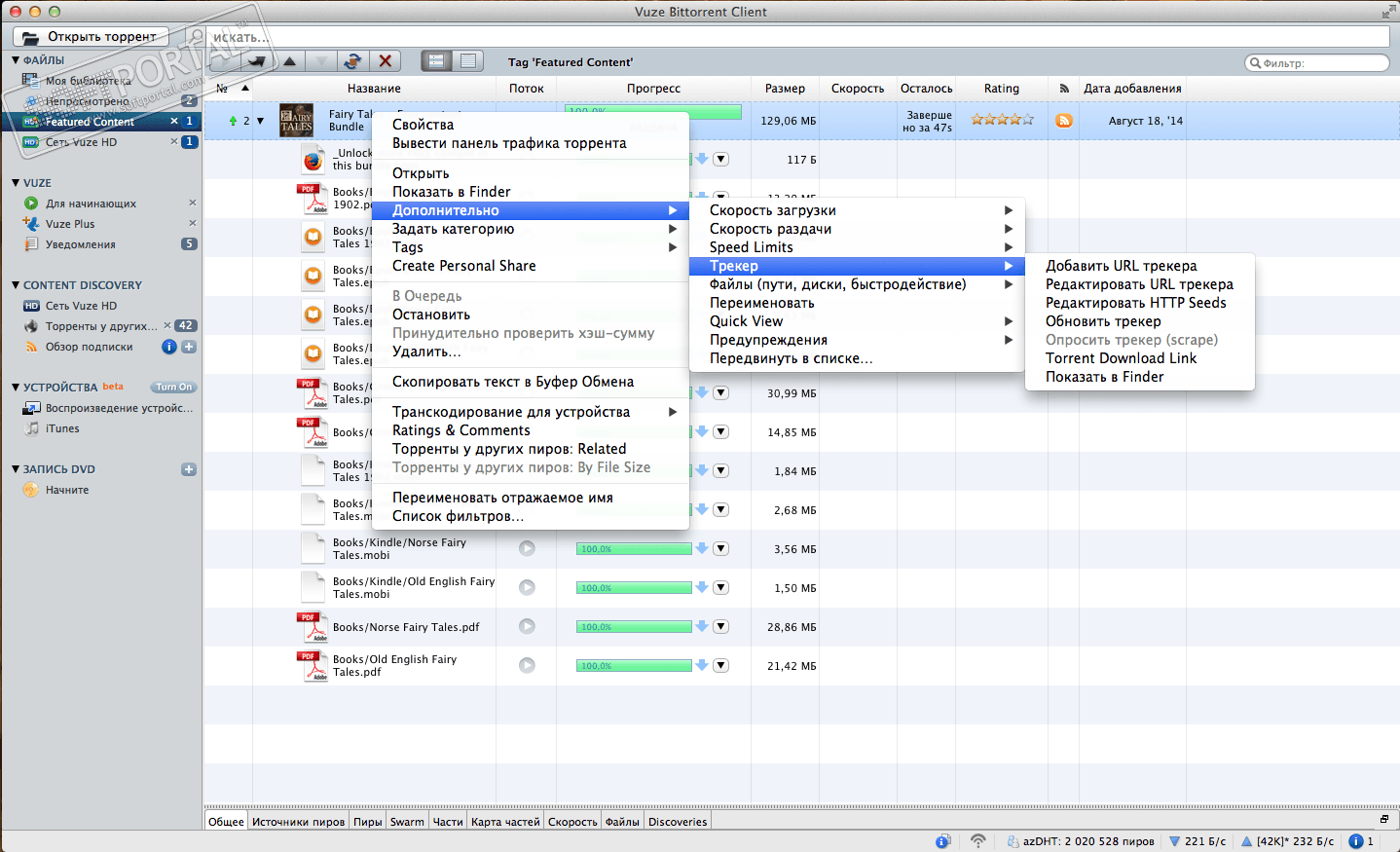Open priority dropdown for the 30,99 МБ file
Viewport: 1400px width, 852px height.
pos(720,393)
